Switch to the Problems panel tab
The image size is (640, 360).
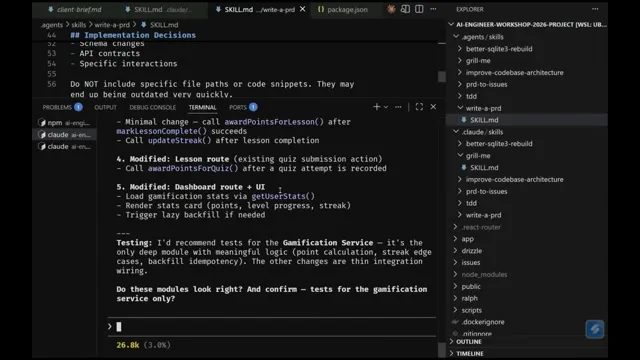pyautogui.click(x=62, y=107)
